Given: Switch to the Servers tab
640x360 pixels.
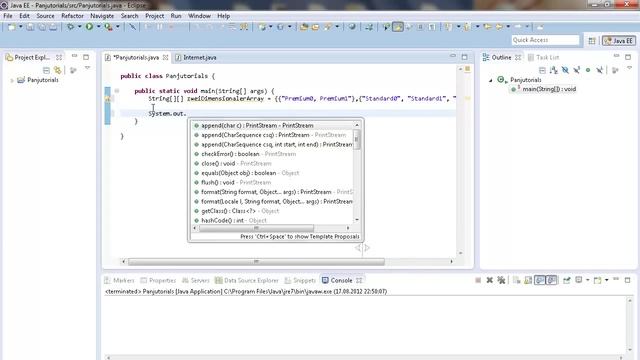Looking at the screenshot, I should pos(196,280).
